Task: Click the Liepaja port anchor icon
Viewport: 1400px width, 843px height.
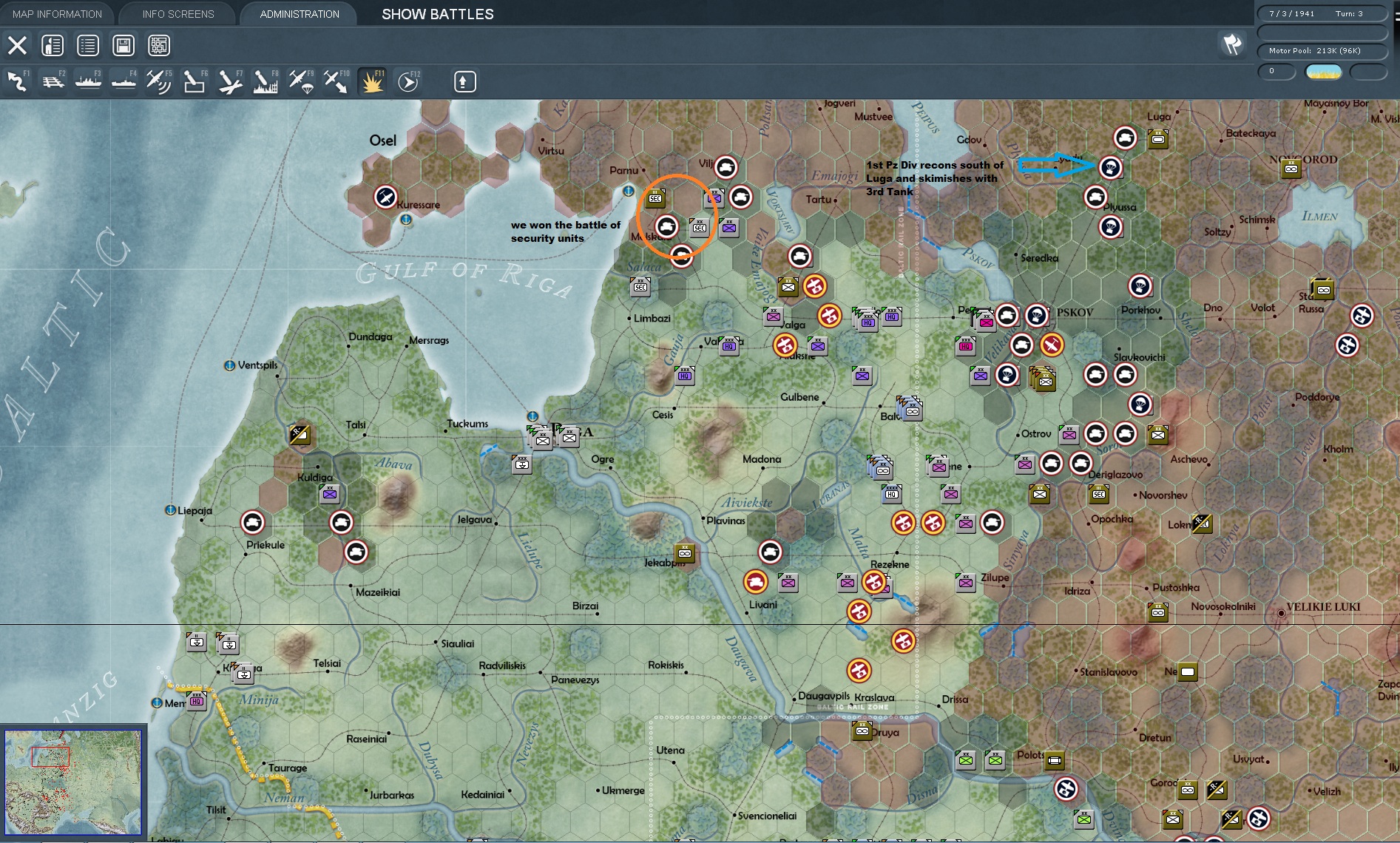Action: [x=170, y=510]
